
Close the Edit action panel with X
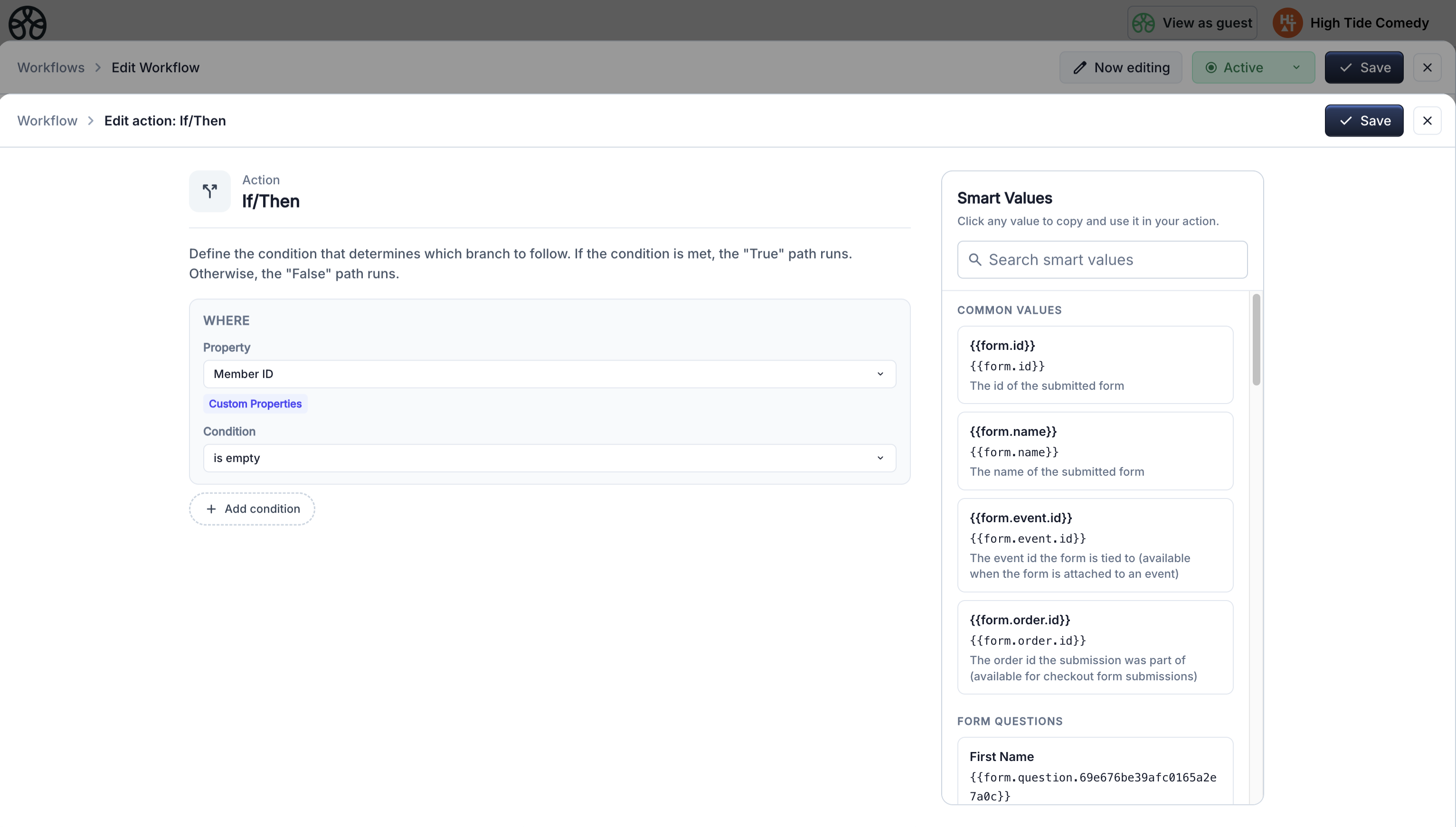1427,121
